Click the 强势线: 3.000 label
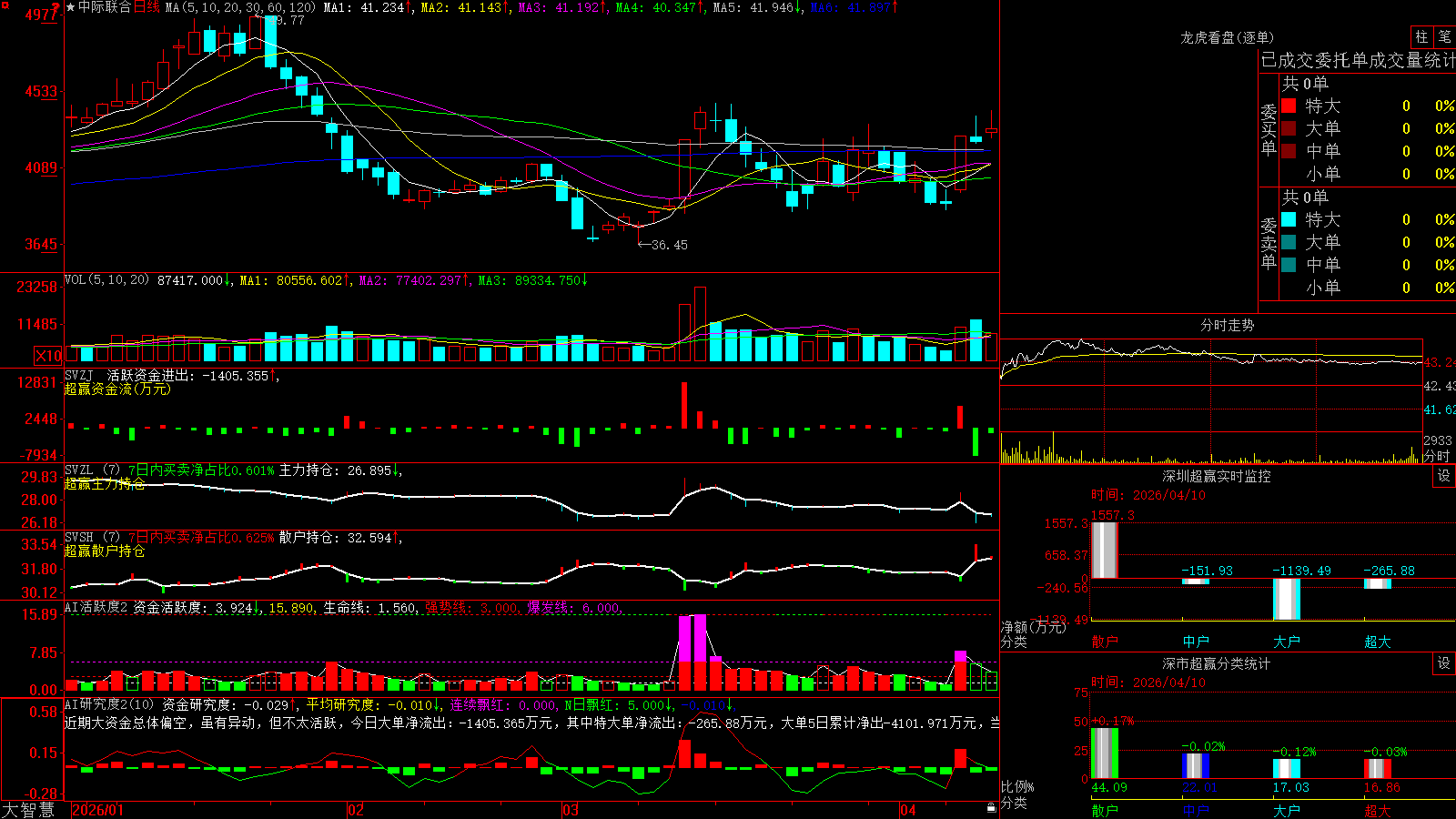1456x819 pixels. pos(471,608)
